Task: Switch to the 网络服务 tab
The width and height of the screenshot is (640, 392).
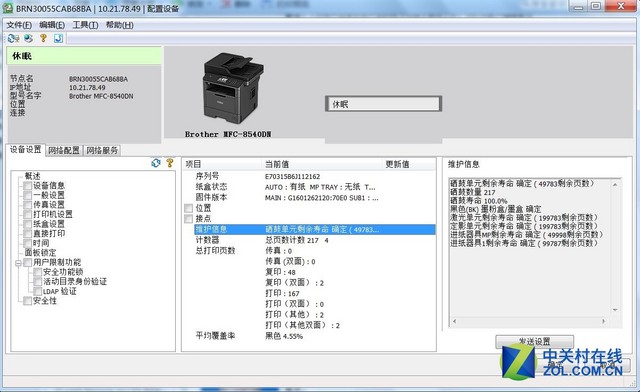Action: click(102, 150)
